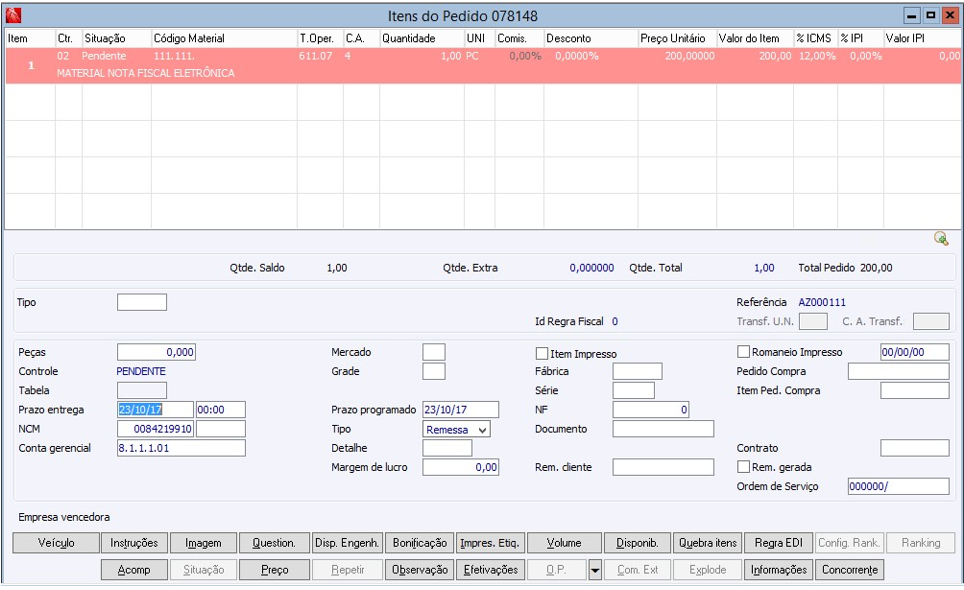Open the Preço button
This screenshot has height=590, width=964.
point(274,570)
